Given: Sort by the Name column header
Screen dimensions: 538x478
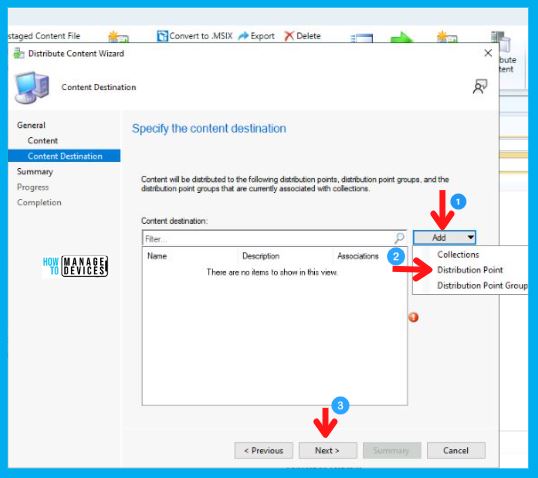Looking at the screenshot, I should coord(157,256).
